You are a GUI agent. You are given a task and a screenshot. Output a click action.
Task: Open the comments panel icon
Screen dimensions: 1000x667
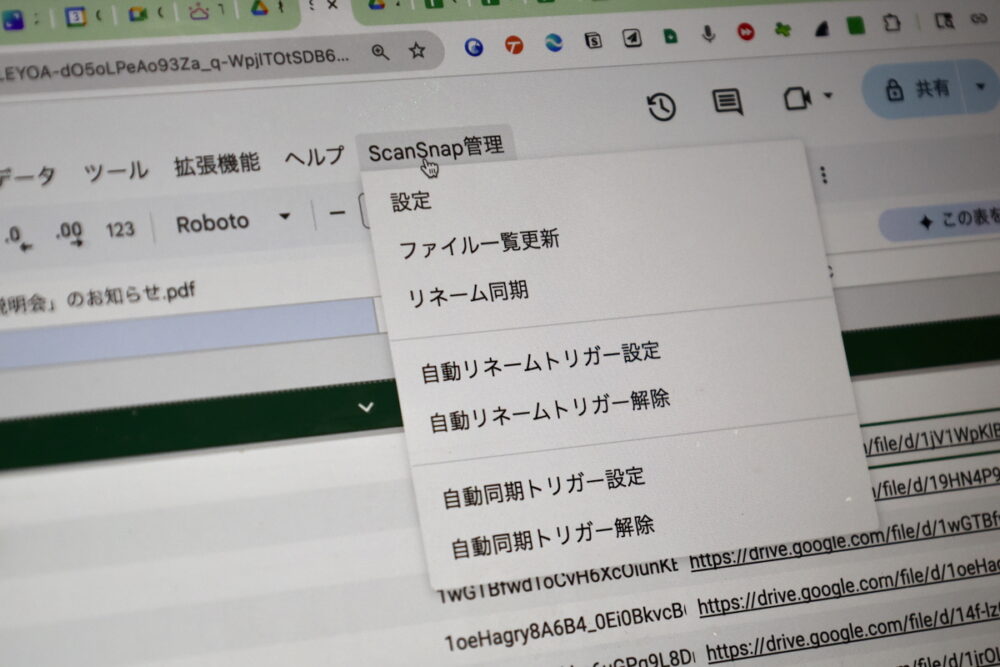coord(727,102)
